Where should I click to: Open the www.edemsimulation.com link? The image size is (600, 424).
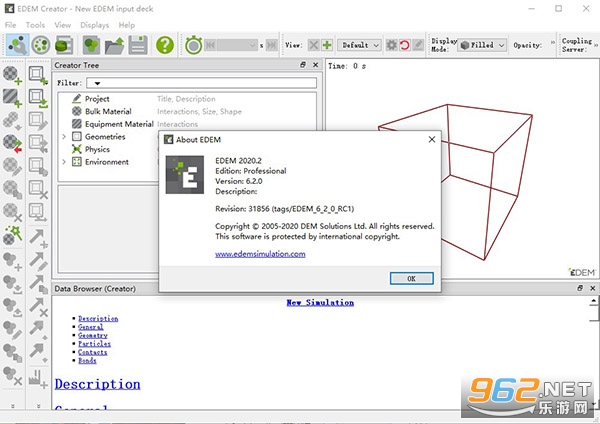tap(260, 254)
